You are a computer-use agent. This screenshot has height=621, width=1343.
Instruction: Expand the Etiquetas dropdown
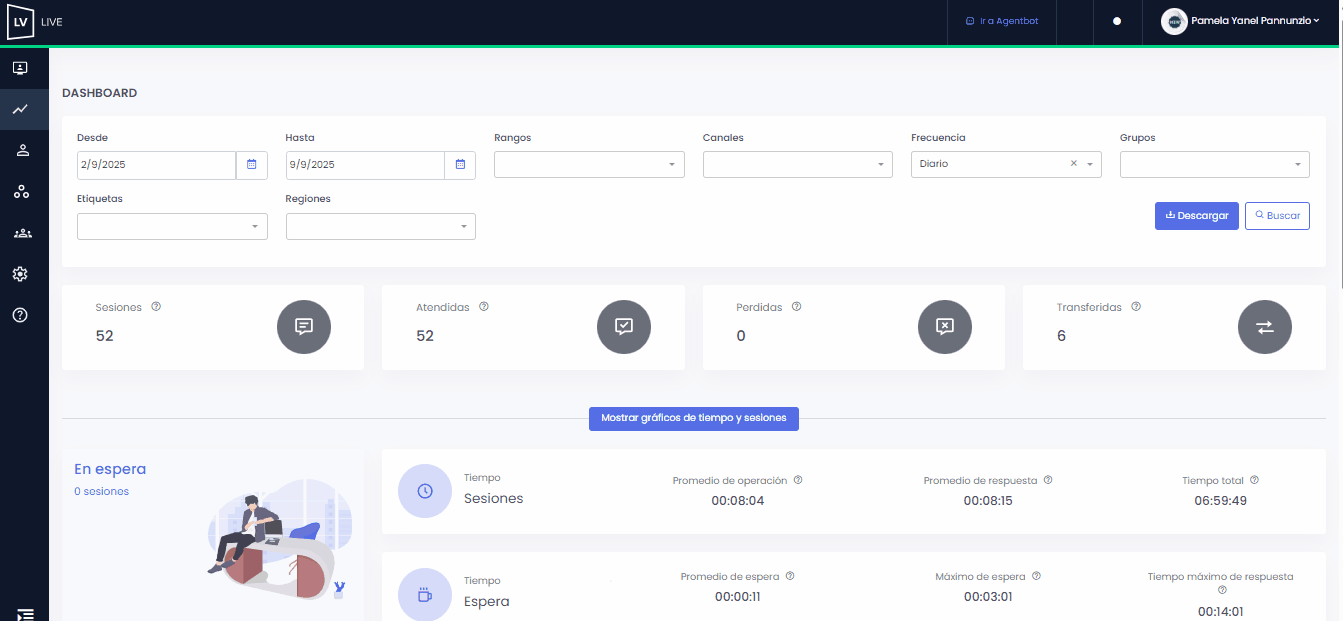tap(172, 227)
